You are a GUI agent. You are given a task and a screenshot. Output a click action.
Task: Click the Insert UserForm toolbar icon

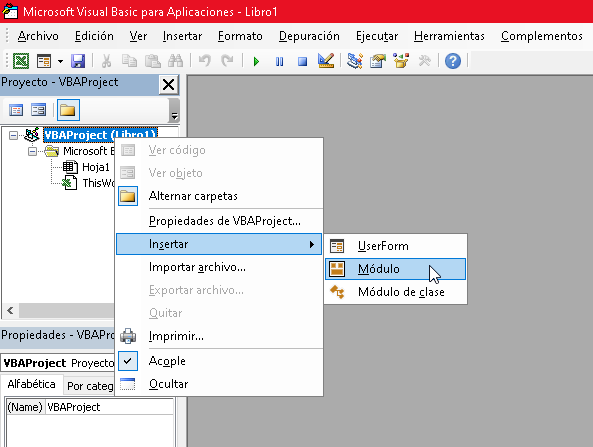tap(44, 61)
